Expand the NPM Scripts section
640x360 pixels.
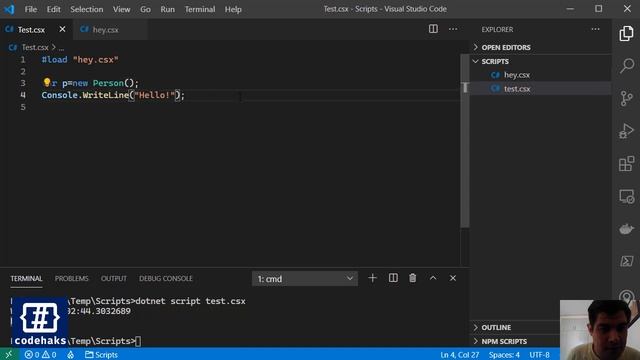click(515, 341)
